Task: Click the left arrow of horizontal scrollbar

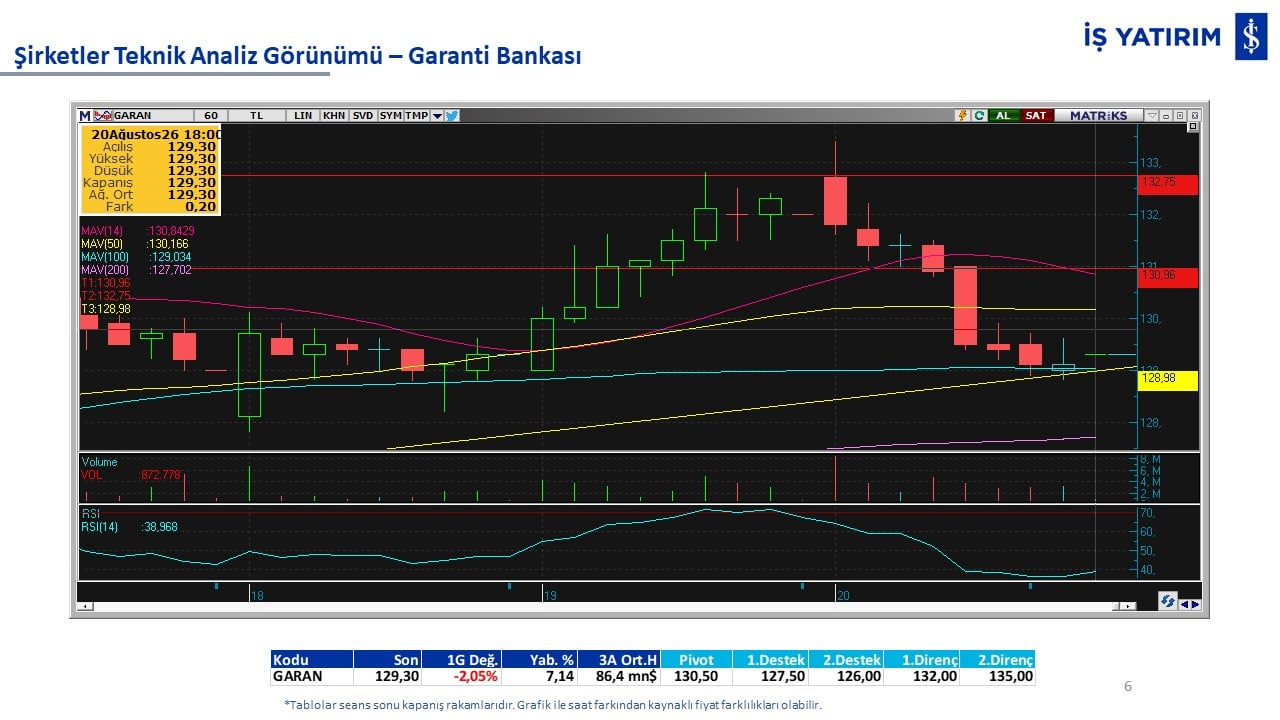Action: coord(86,606)
